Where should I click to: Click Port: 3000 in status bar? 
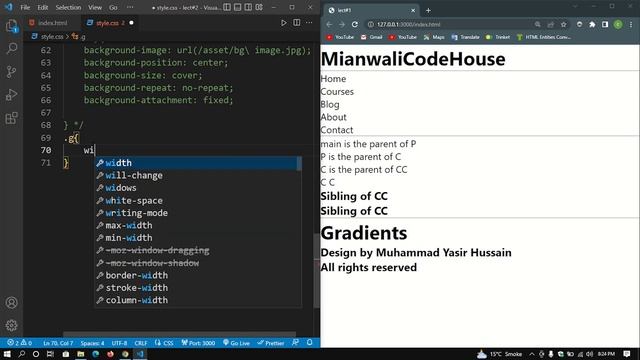(x=198, y=343)
